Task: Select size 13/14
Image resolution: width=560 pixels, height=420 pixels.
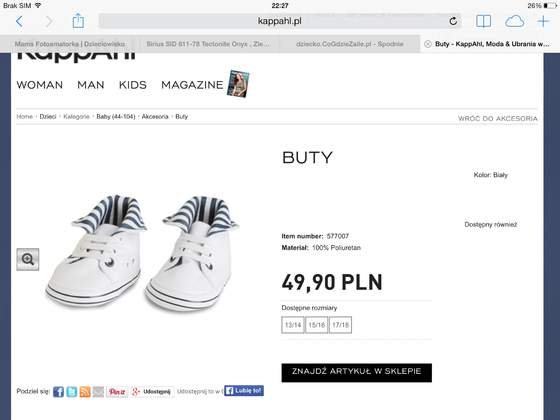Action: [x=292, y=325]
